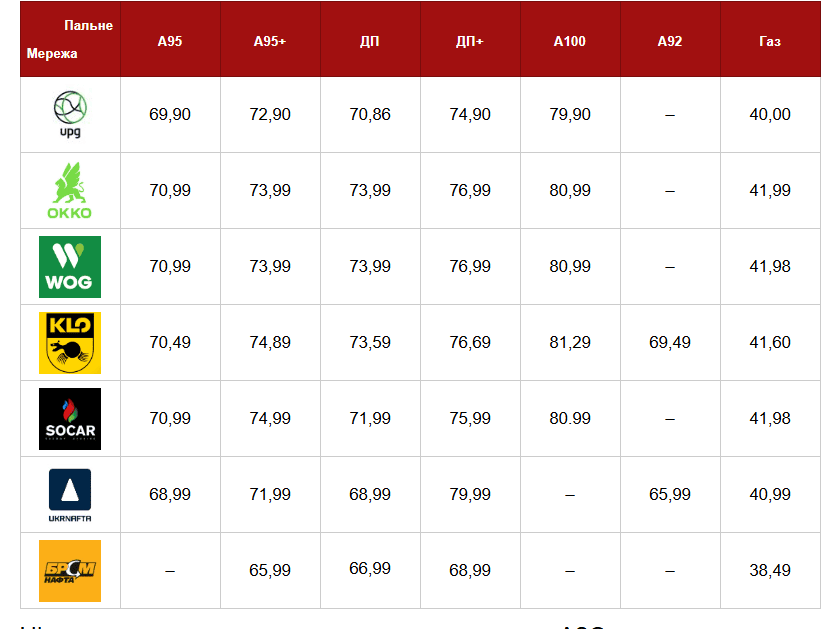The height and width of the screenshot is (629, 837).
Task: Open the SOCAR black logo
Action: (70, 419)
